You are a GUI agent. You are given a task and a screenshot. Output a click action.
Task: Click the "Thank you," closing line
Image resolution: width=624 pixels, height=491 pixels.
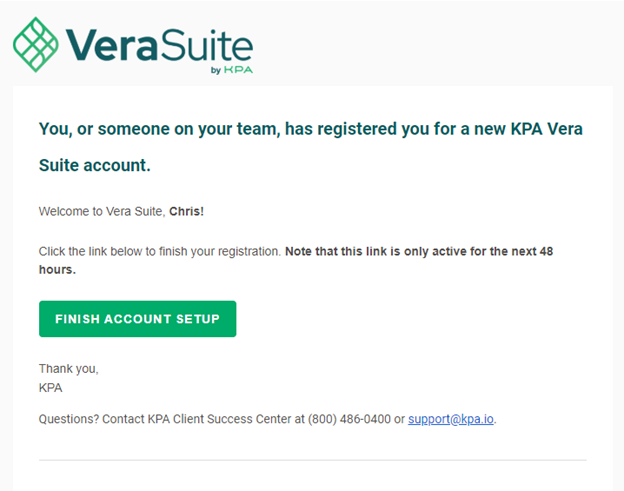click(68, 369)
